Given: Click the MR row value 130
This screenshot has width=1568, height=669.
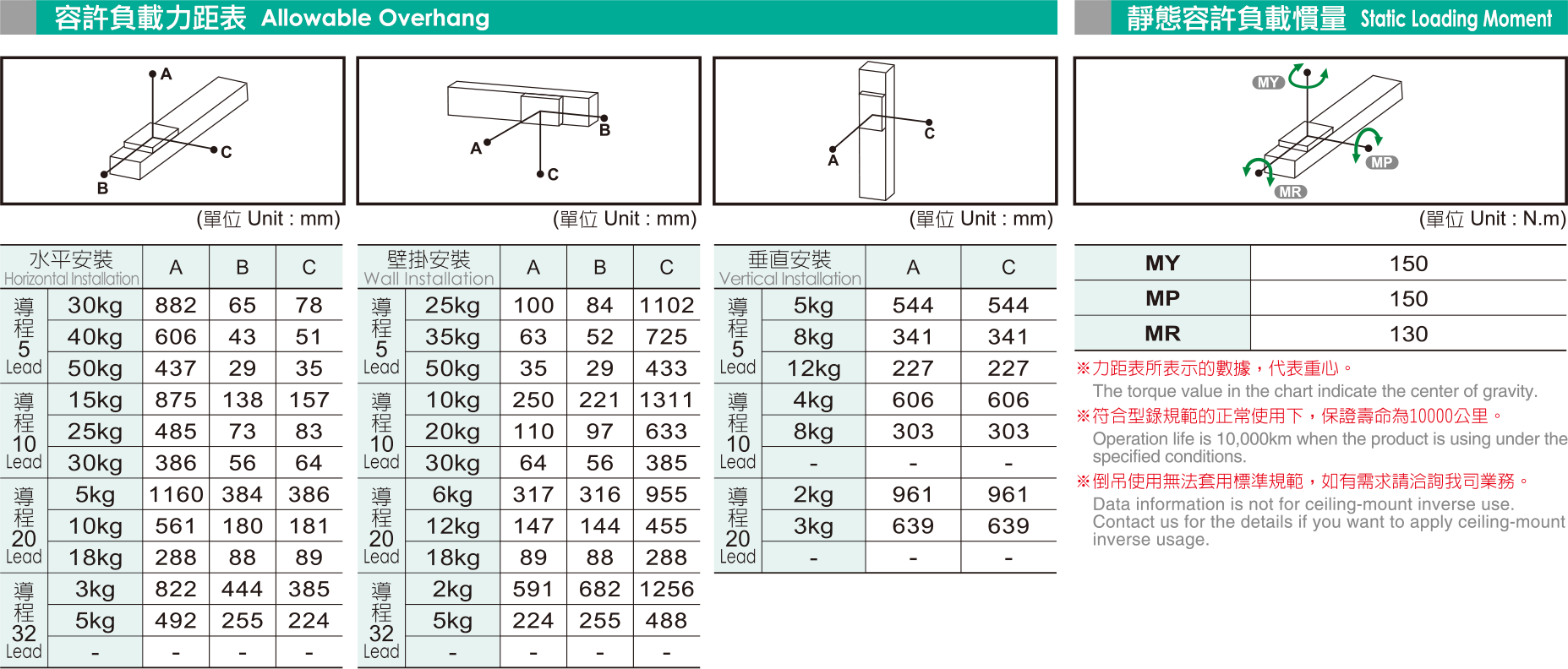Looking at the screenshot, I should [1408, 334].
